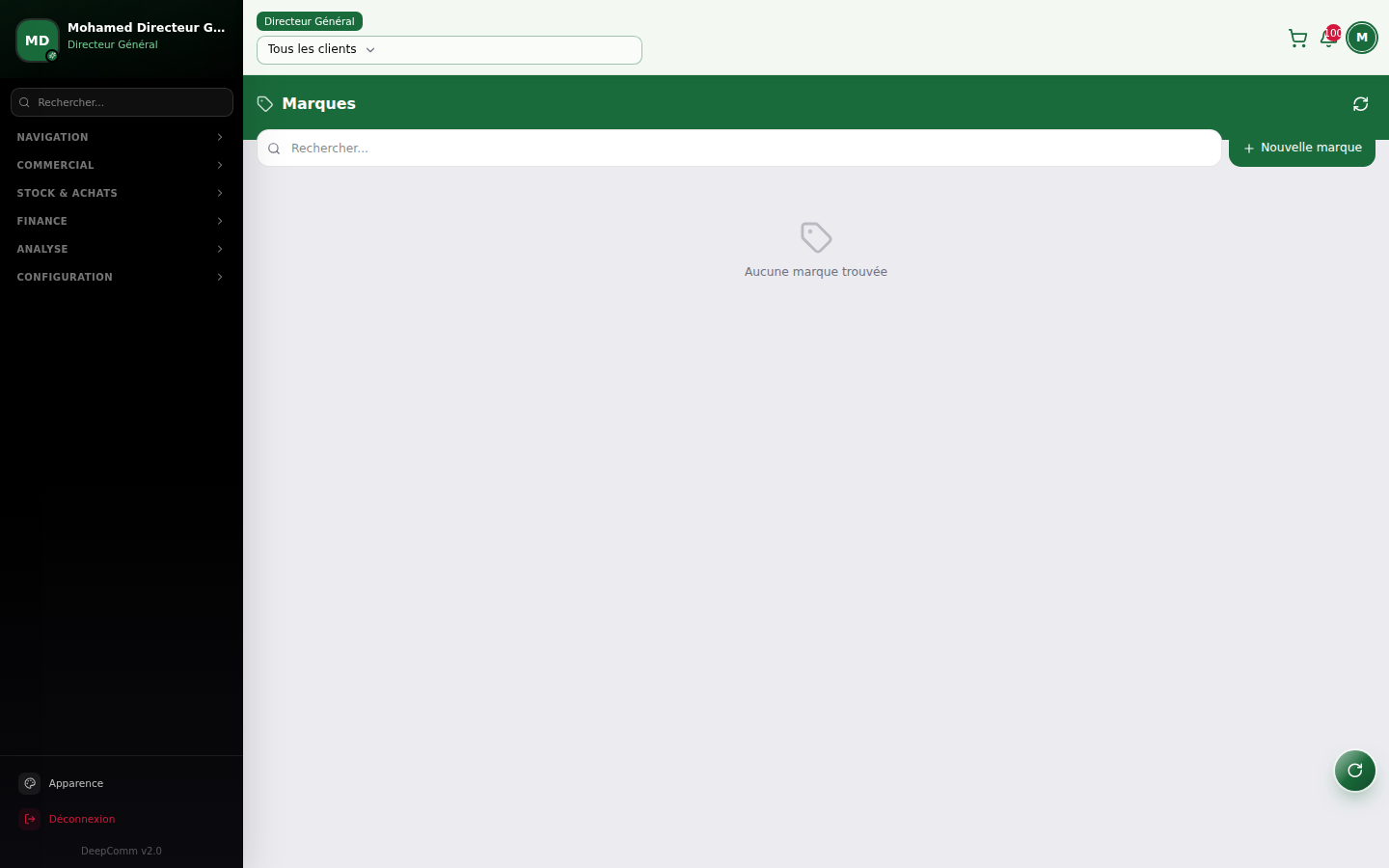Click the Marques tag icon in header
The width and height of the screenshot is (1389, 868).
click(x=265, y=104)
